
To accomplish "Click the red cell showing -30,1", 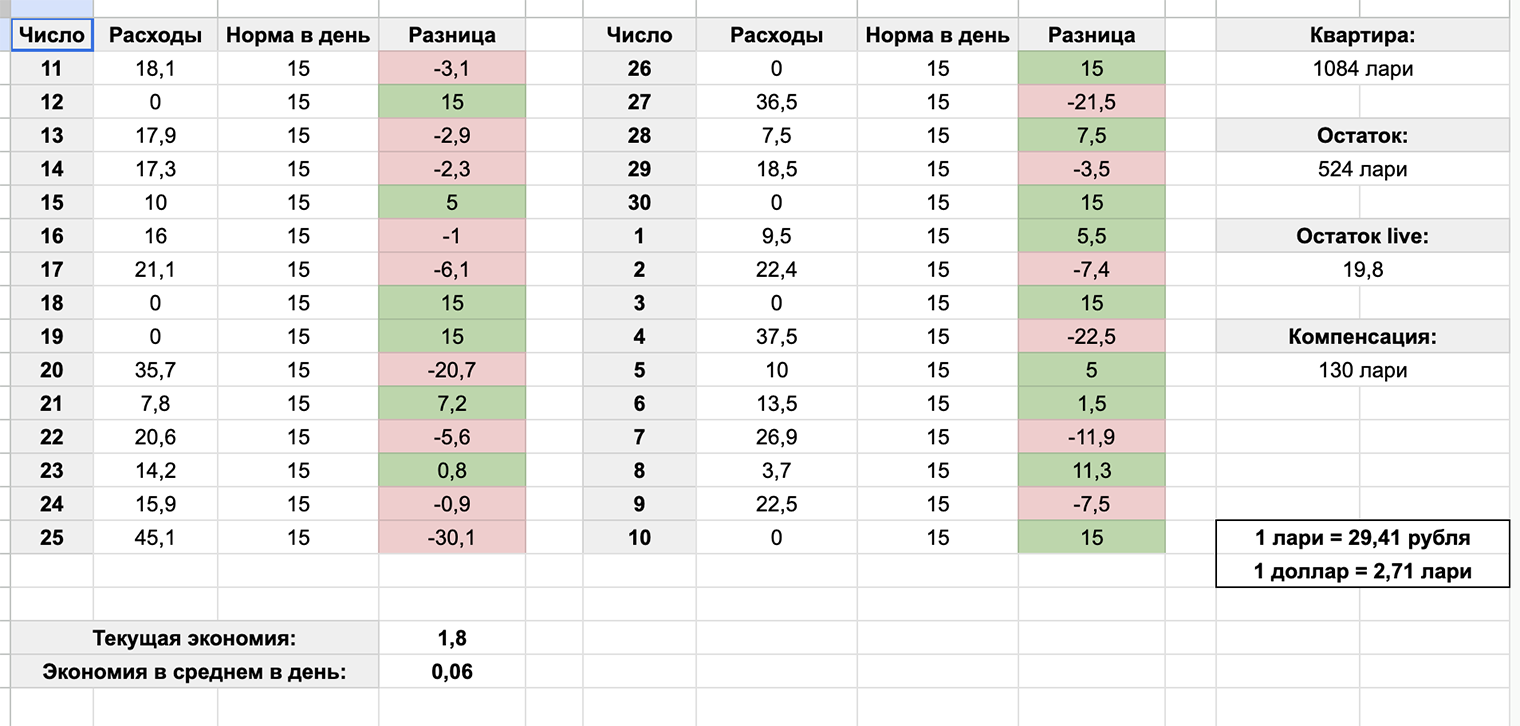I will pos(452,538).
